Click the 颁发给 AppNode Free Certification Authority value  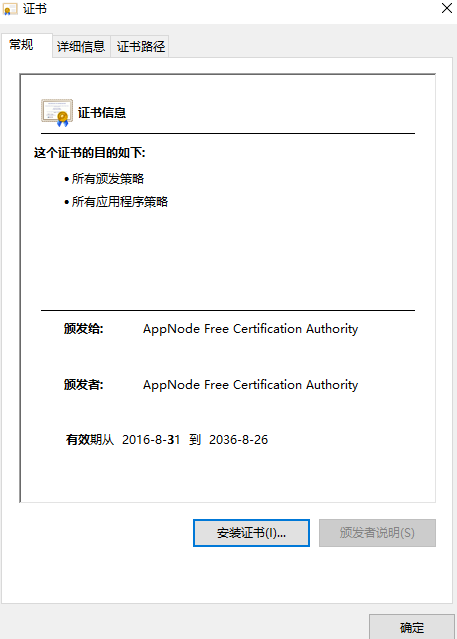[250, 329]
